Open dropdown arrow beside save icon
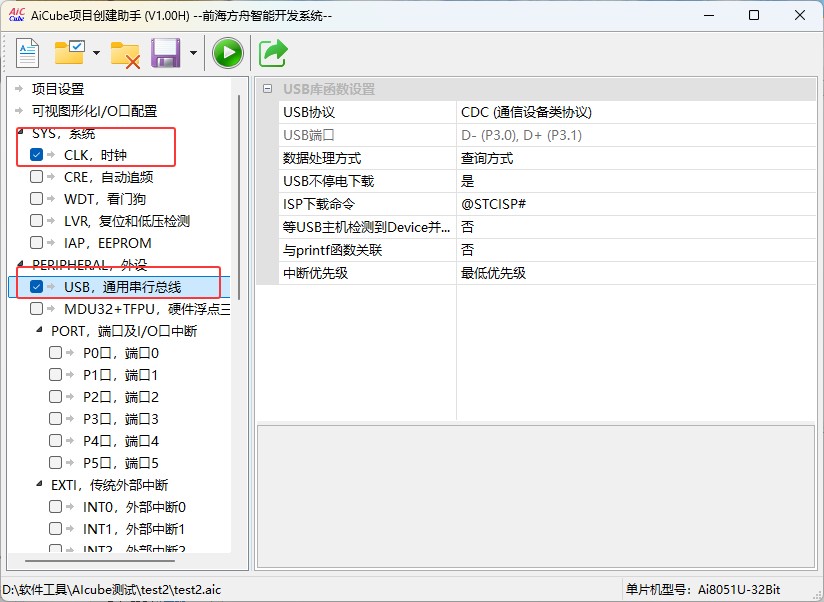 [193, 53]
